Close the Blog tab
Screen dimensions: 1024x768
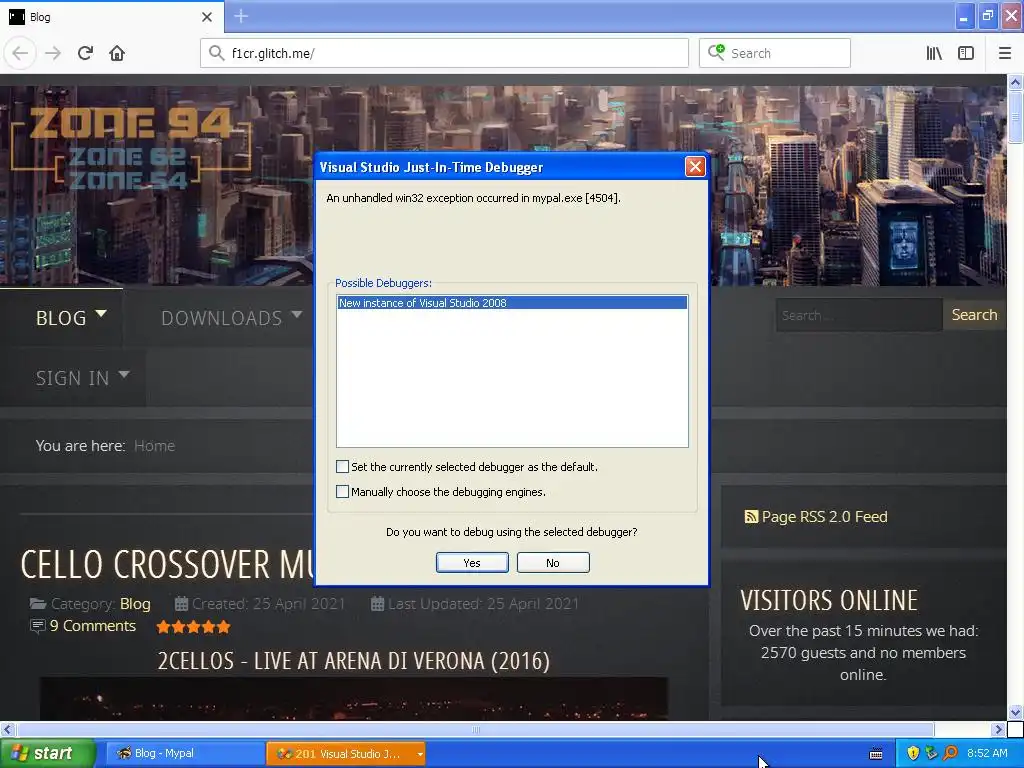point(207,17)
